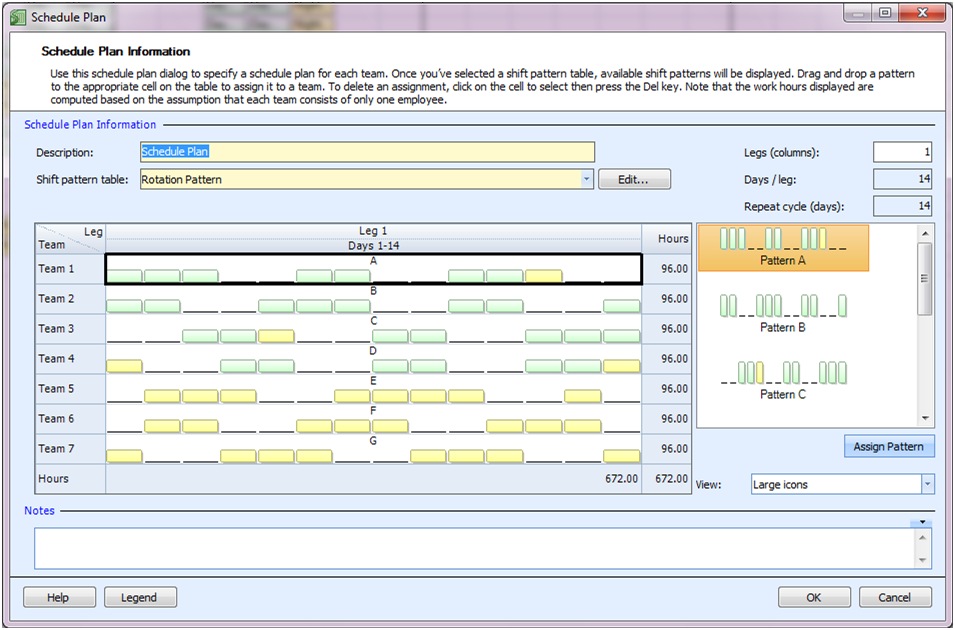
Task: Show the Legend
Action: point(140,597)
